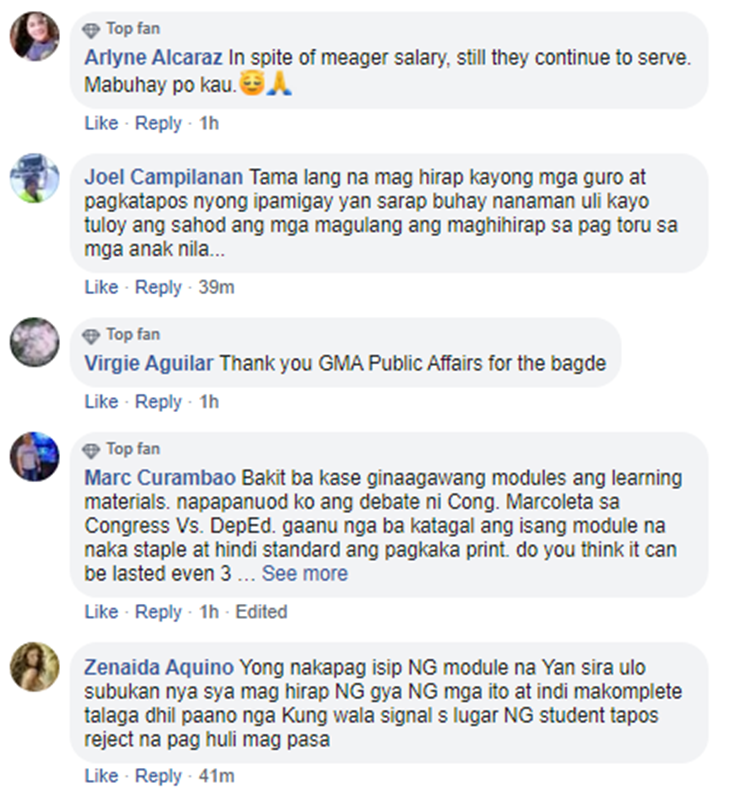Open Zenaida Aquino's profile avatar
This screenshot has height=798, width=750.
tap(35, 667)
